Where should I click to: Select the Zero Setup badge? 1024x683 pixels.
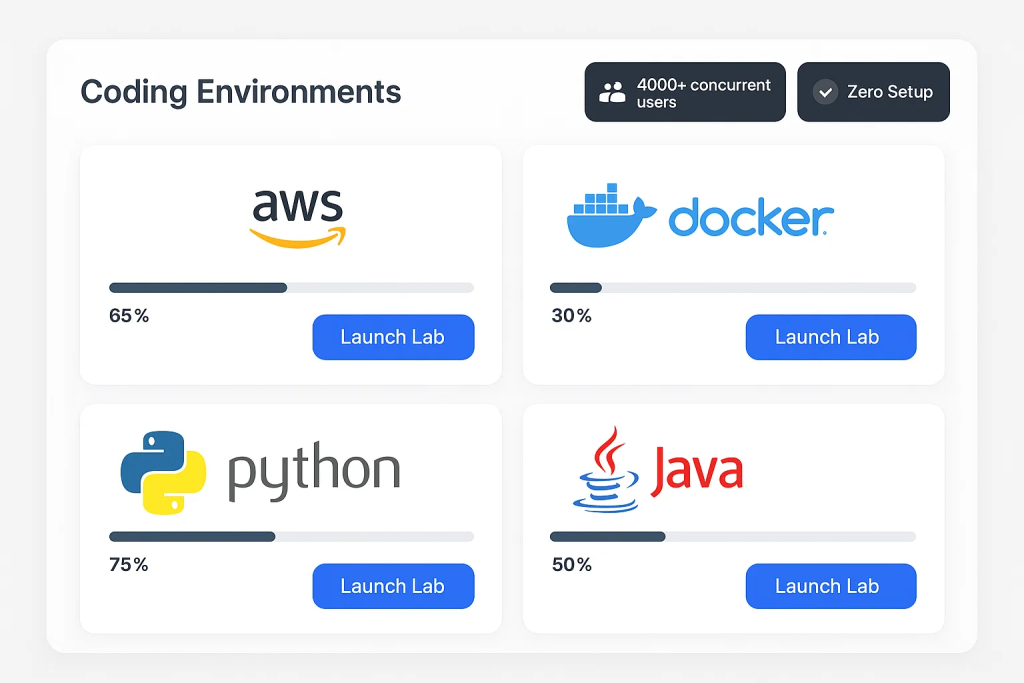pyautogui.click(x=873, y=92)
